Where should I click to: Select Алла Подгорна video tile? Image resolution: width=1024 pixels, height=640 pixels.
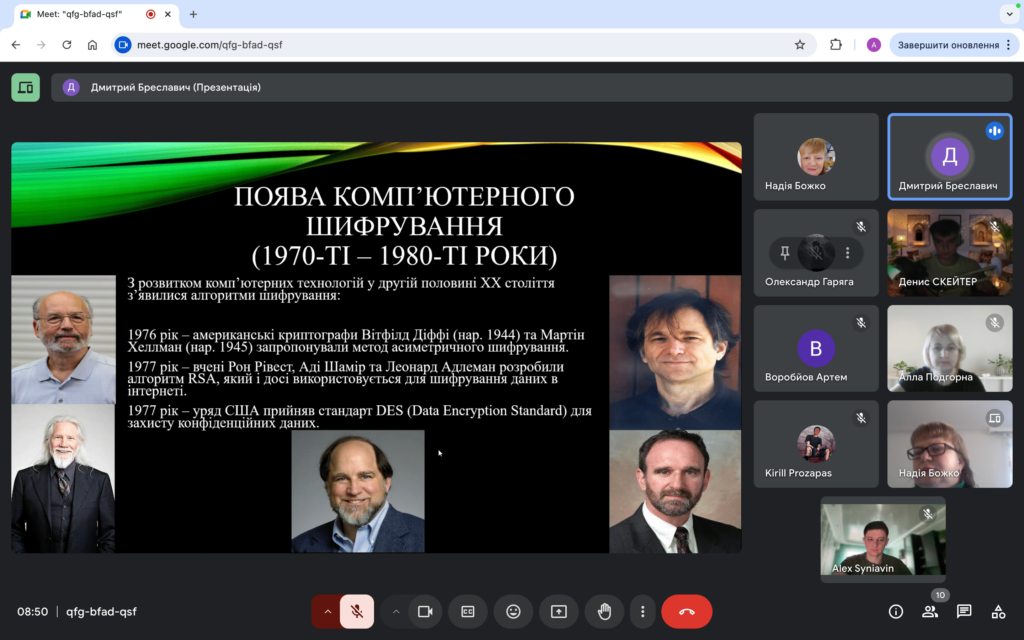click(950, 348)
